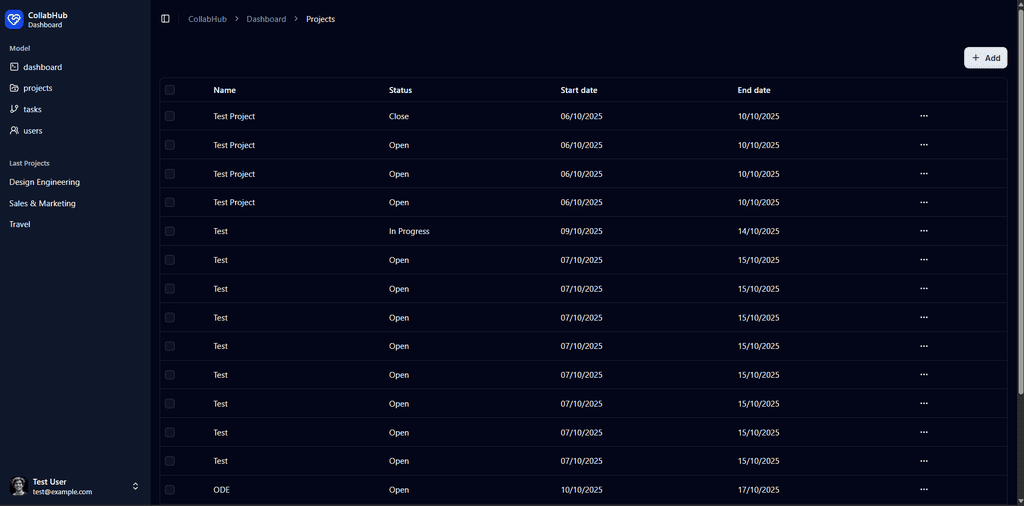
Task: Click the tasks branch icon
Action: pos(14,109)
